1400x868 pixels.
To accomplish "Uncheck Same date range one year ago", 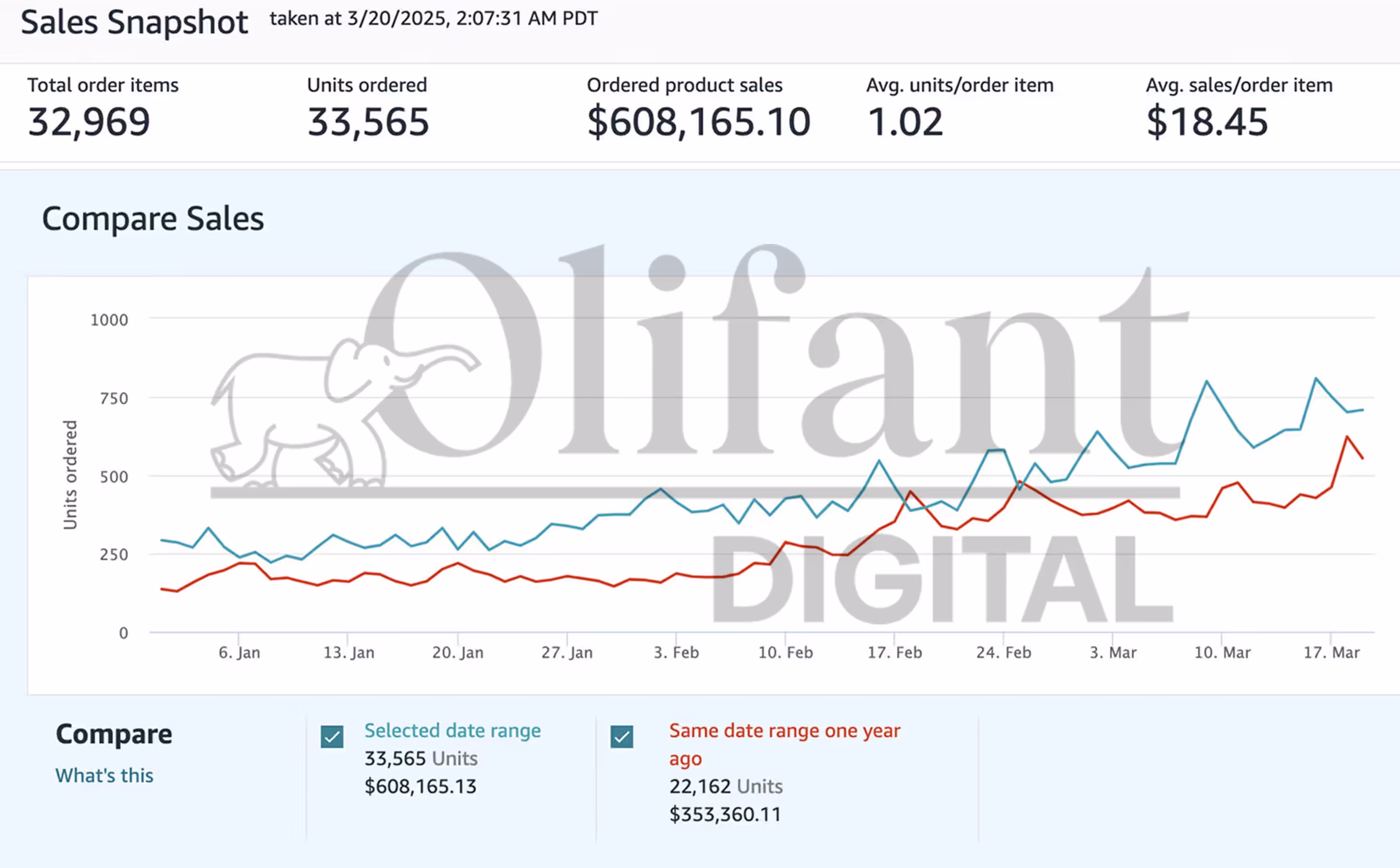I will tap(622, 736).
